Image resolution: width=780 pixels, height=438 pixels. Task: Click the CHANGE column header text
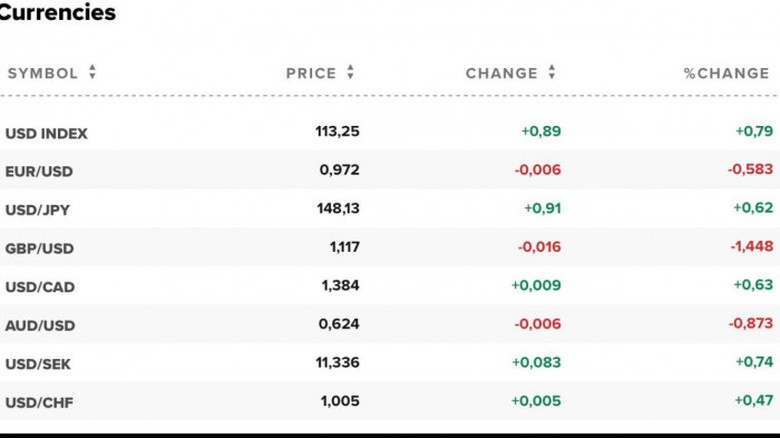click(501, 73)
